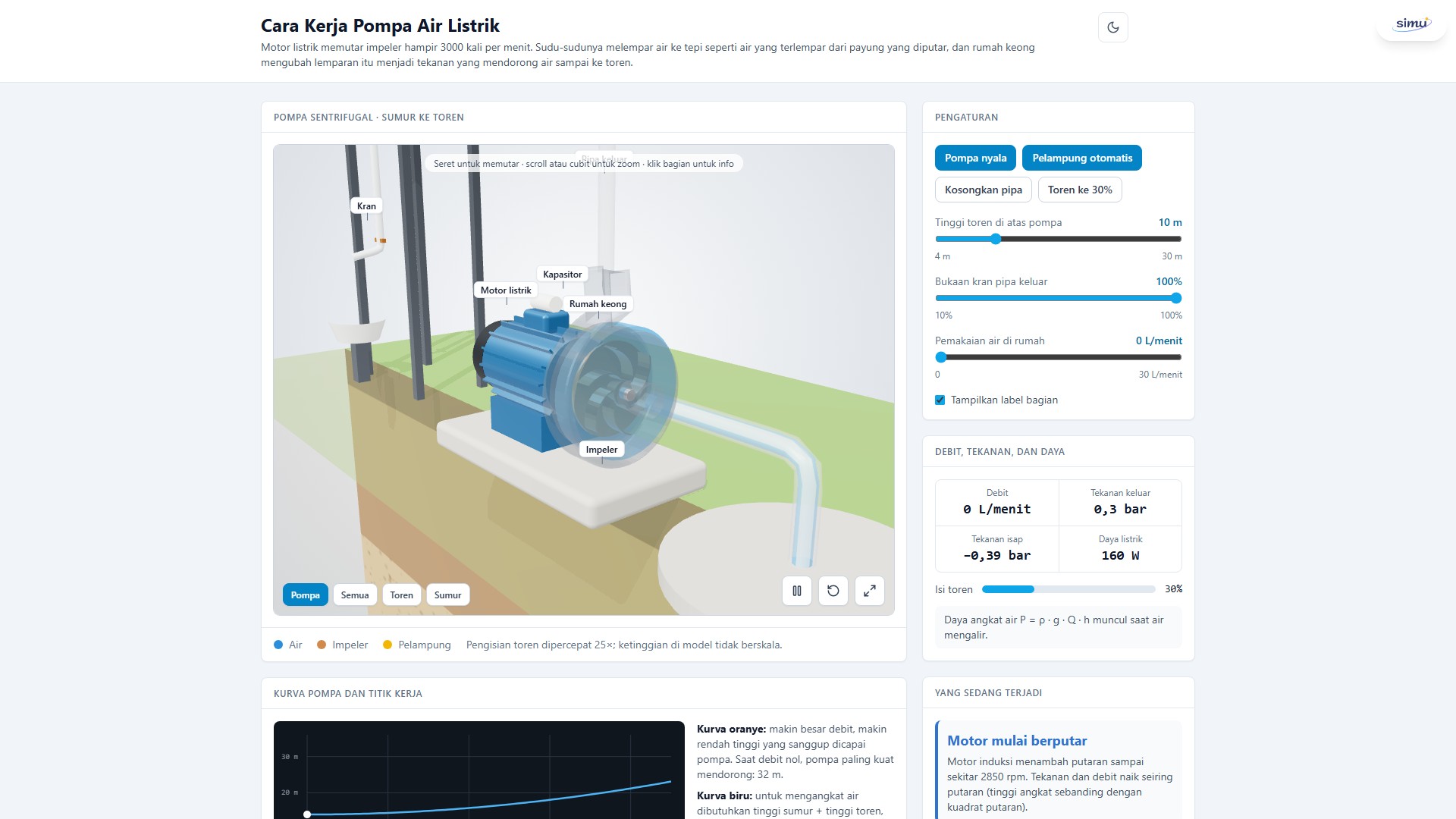
Task: Open the simu logo badge
Action: pyautogui.click(x=1411, y=24)
